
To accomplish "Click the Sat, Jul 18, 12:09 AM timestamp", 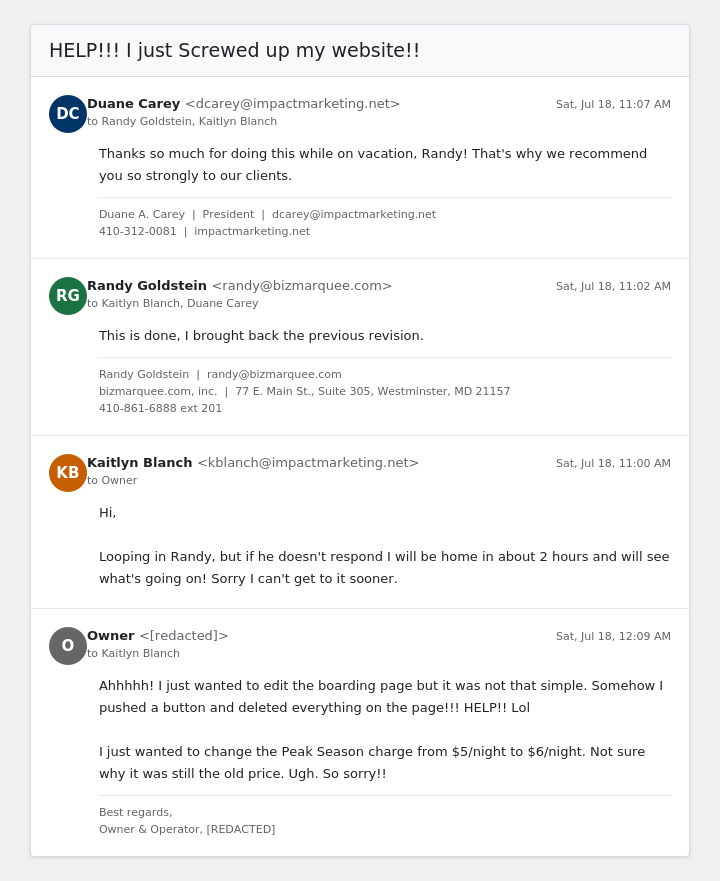I will click(x=613, y=637).
